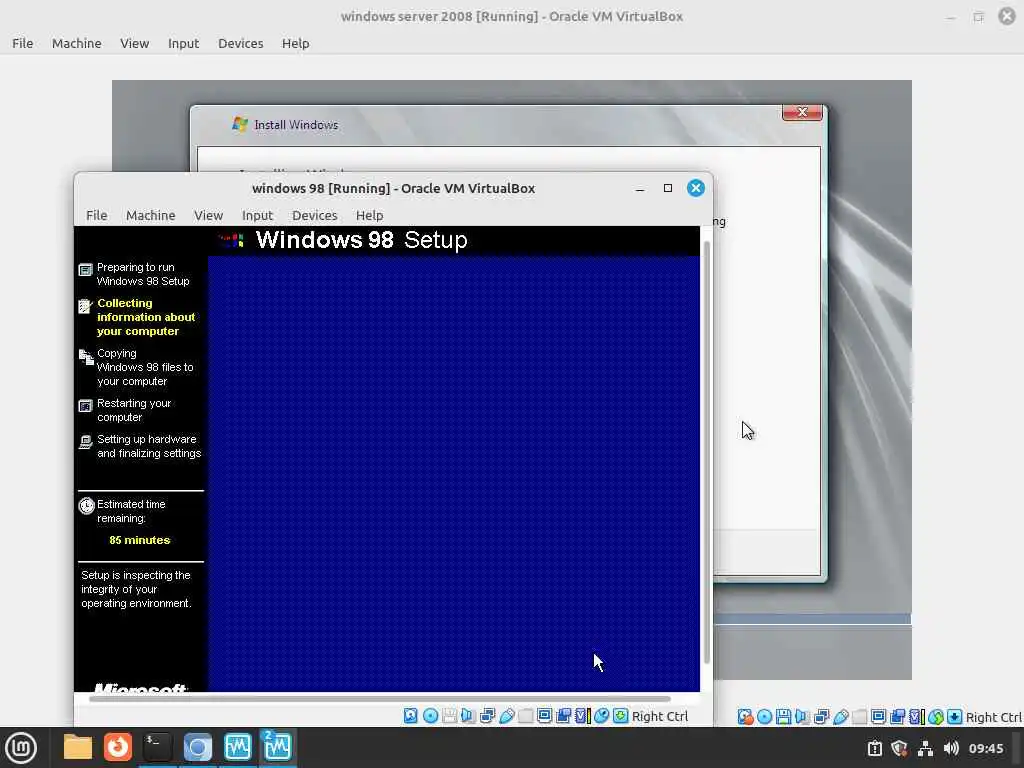This screenshot has height=768, width=1024.
Task: Open Input menu in windows 98 window
Action: (257, 216)
